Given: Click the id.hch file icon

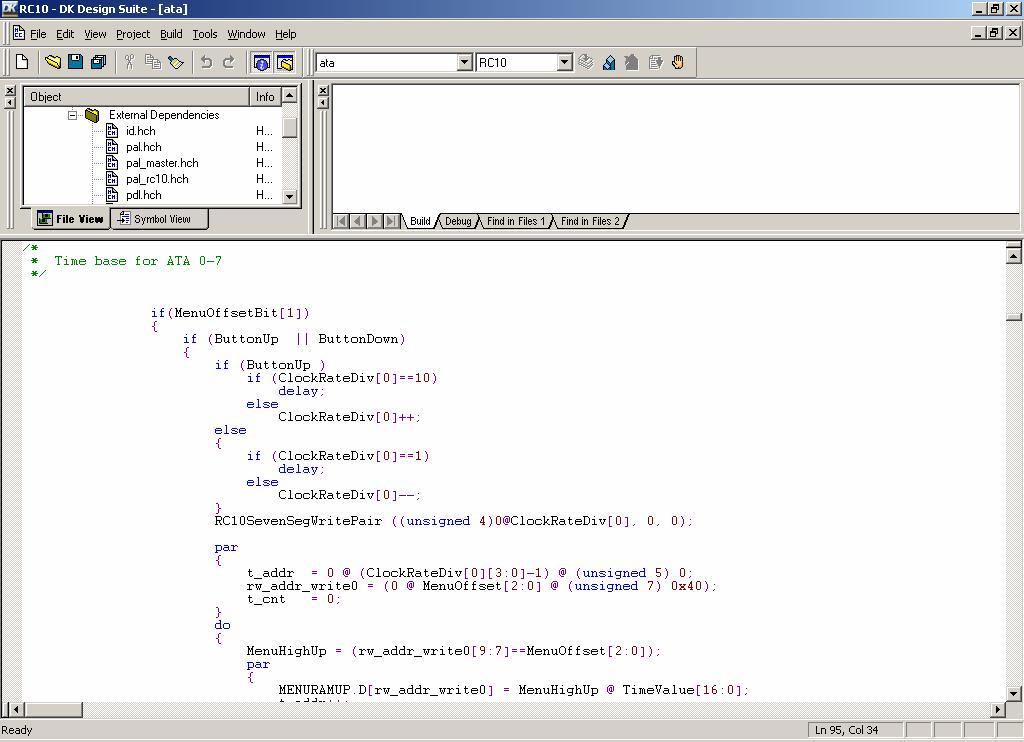Looking at the screenshot, I should [x=112, y=131].
